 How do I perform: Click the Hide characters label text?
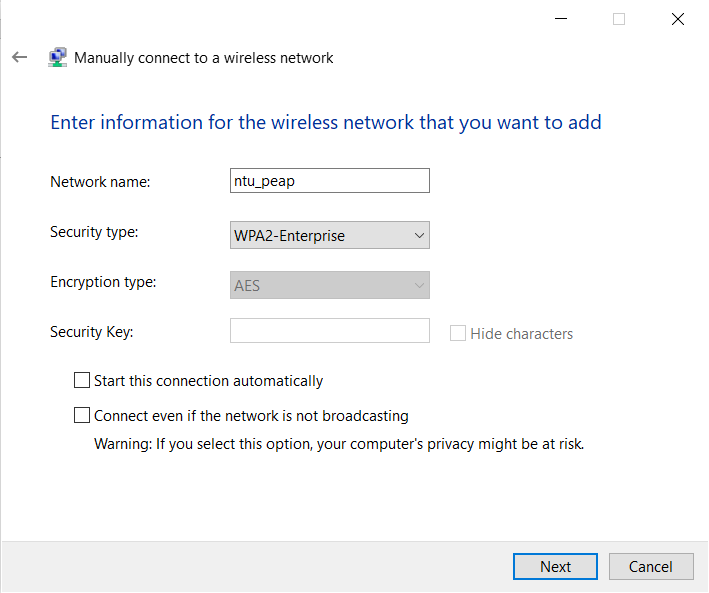(x=521, y=334)
